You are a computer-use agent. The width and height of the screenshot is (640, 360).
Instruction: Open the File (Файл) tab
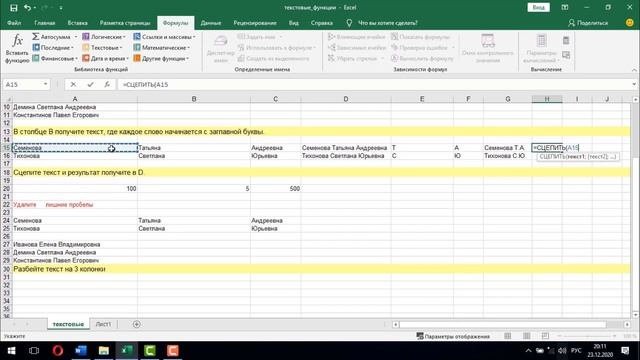14,23
